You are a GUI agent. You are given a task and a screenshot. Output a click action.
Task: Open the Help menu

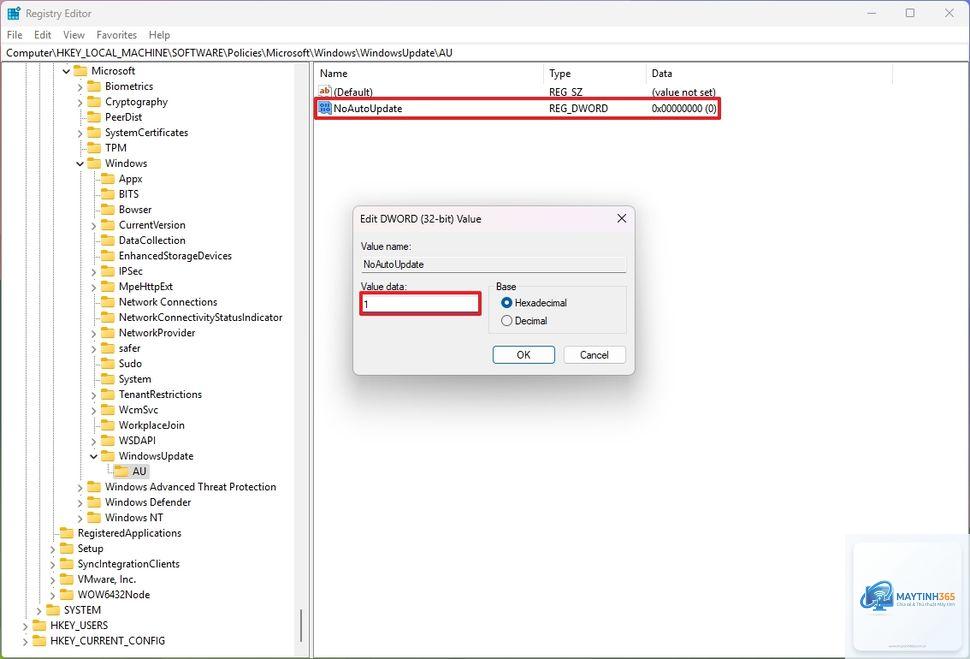[x=159, y=35]
